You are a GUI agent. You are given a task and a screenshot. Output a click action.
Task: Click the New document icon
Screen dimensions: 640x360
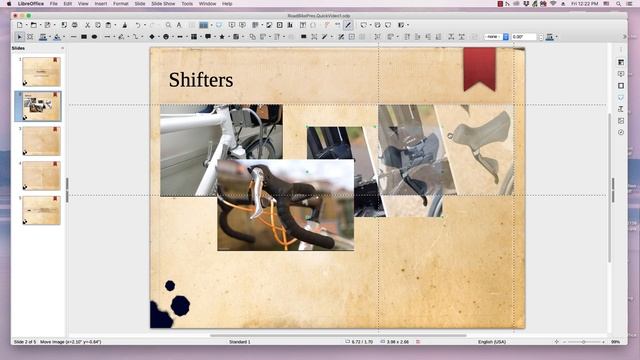[x=19, y=25]
